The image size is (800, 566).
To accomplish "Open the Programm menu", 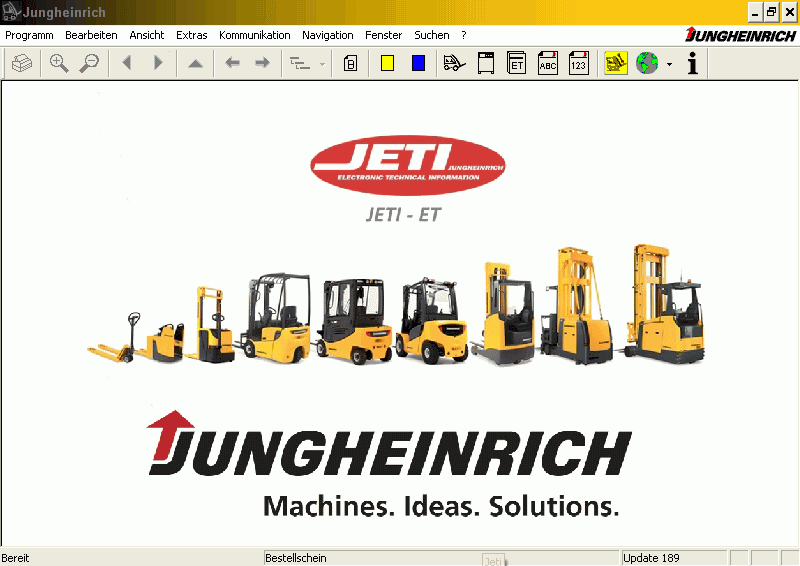I will (29, 35).
